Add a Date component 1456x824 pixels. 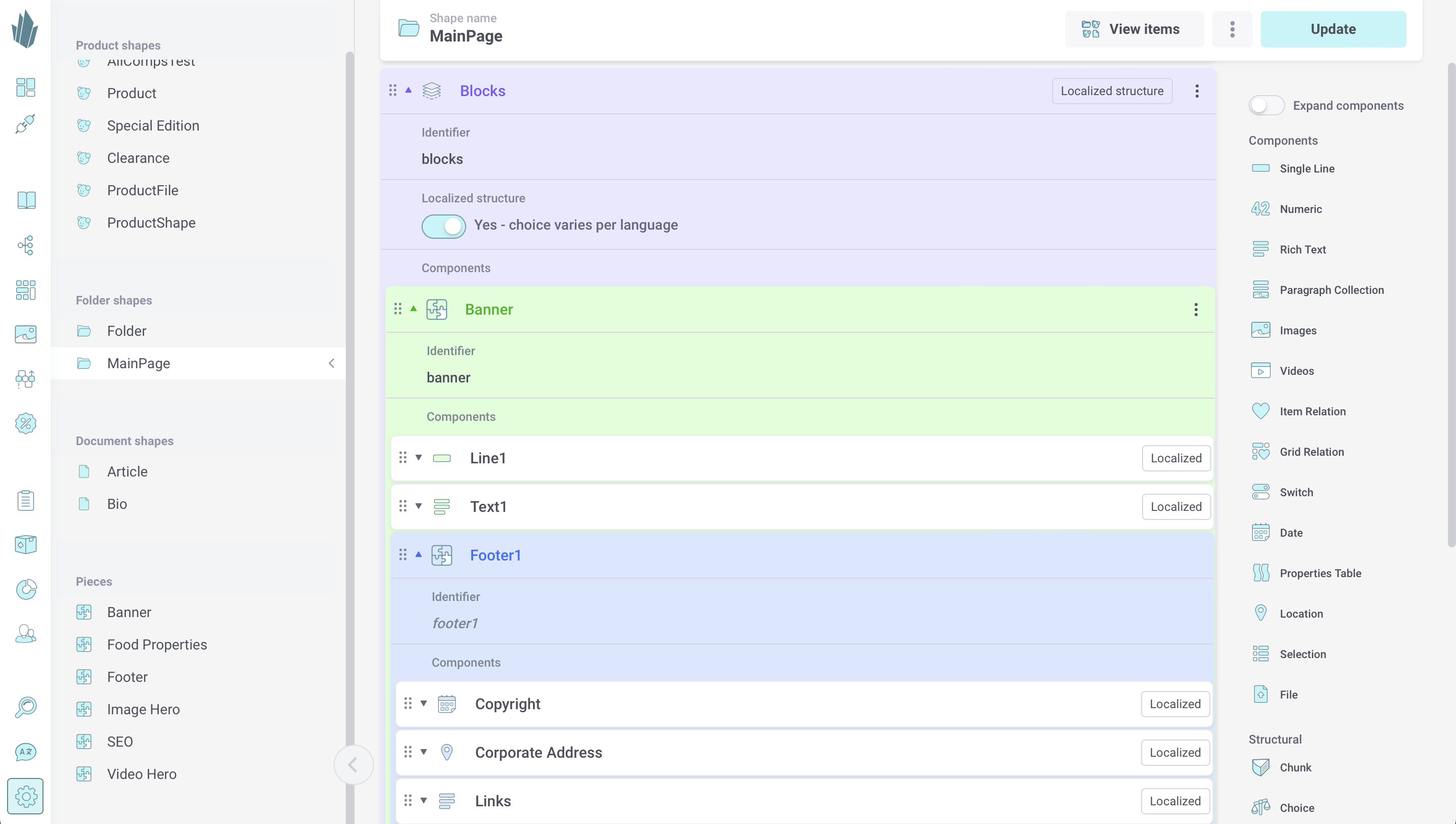point(1277,533)
